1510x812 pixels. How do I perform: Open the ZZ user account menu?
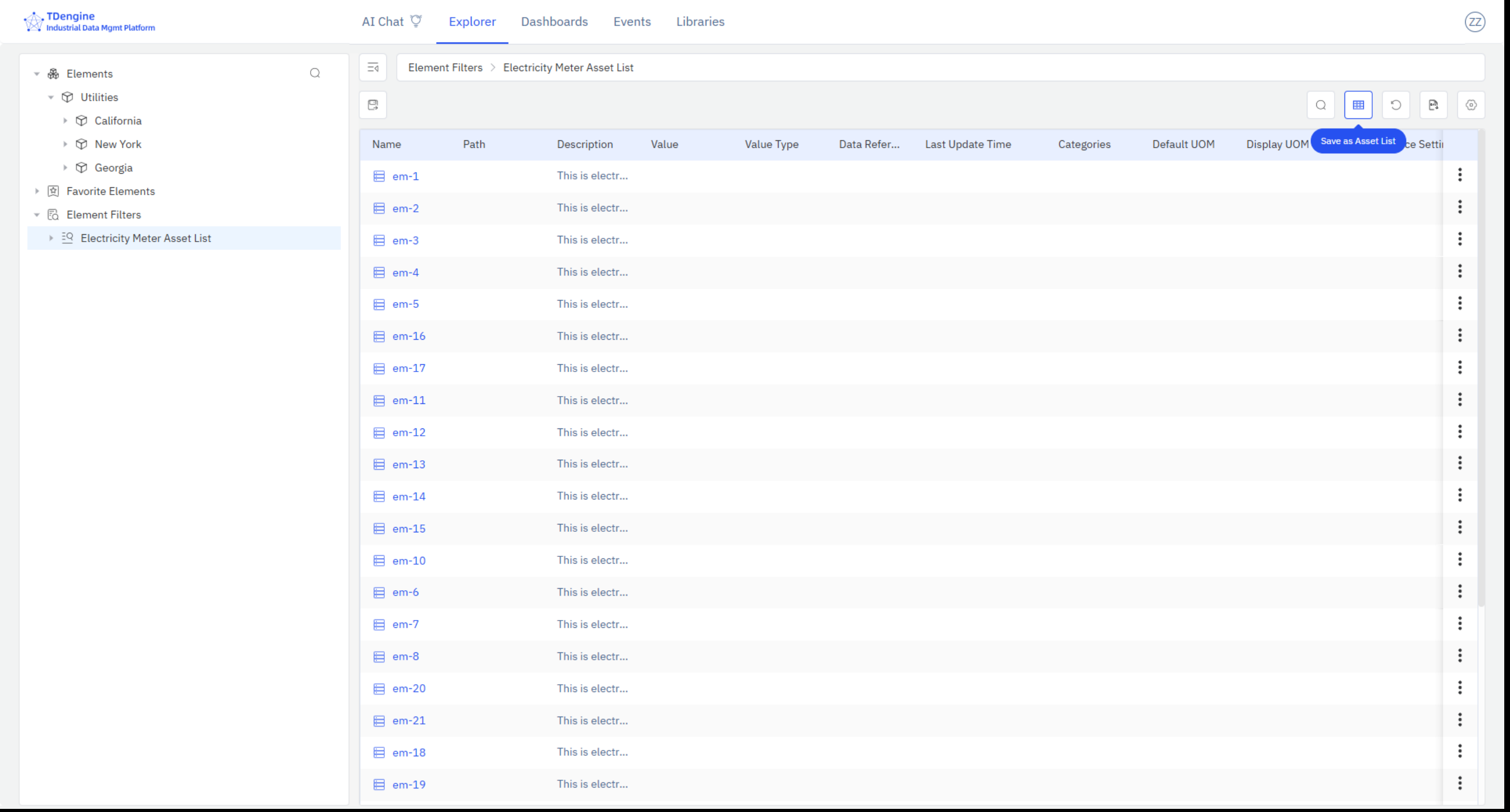tap(1475, 22)
